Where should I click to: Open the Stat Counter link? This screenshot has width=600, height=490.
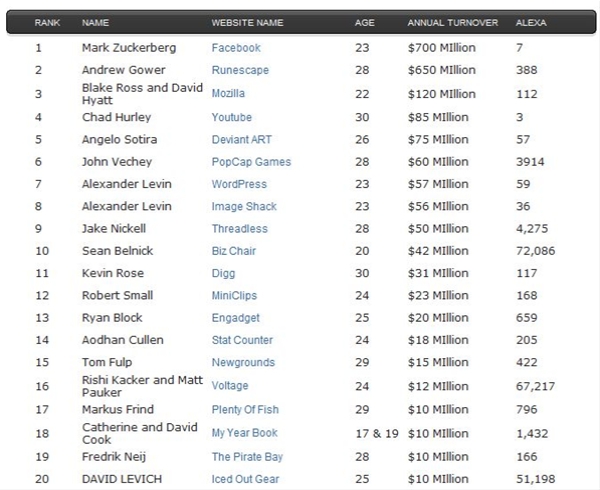242,340
